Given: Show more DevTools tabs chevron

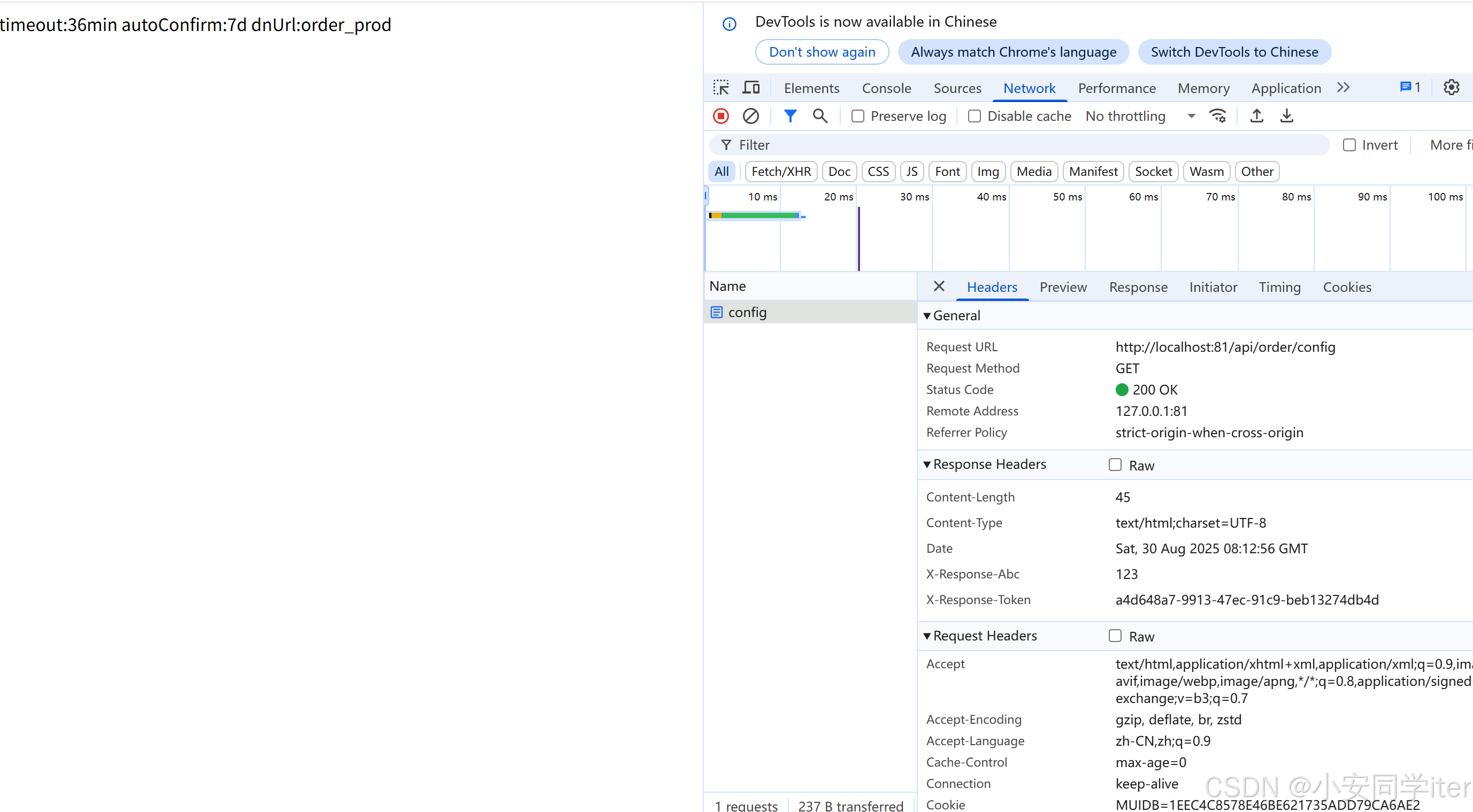Looking at the screenshot, I should [1344, 88].
